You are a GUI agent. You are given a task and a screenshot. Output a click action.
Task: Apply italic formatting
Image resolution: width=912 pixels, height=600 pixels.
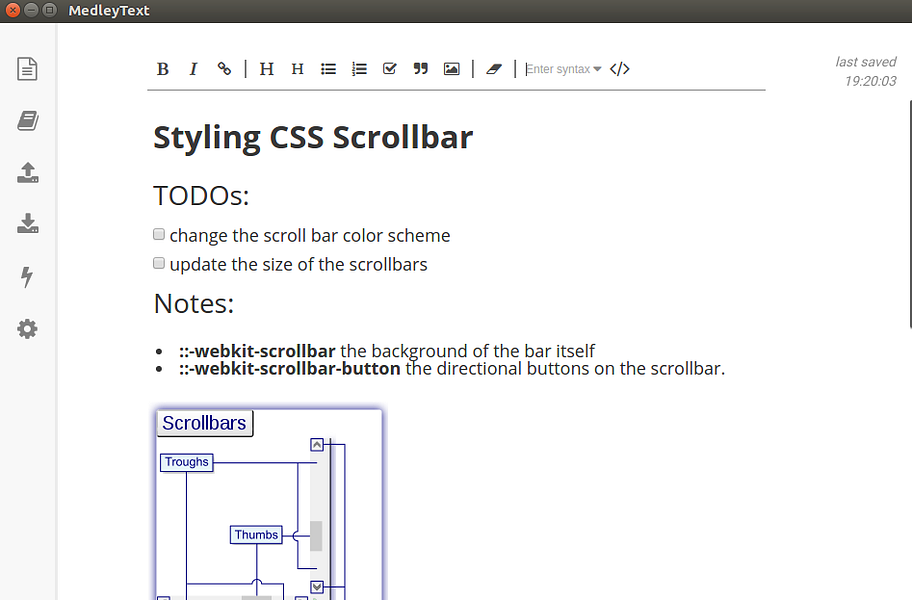[193, 69]
